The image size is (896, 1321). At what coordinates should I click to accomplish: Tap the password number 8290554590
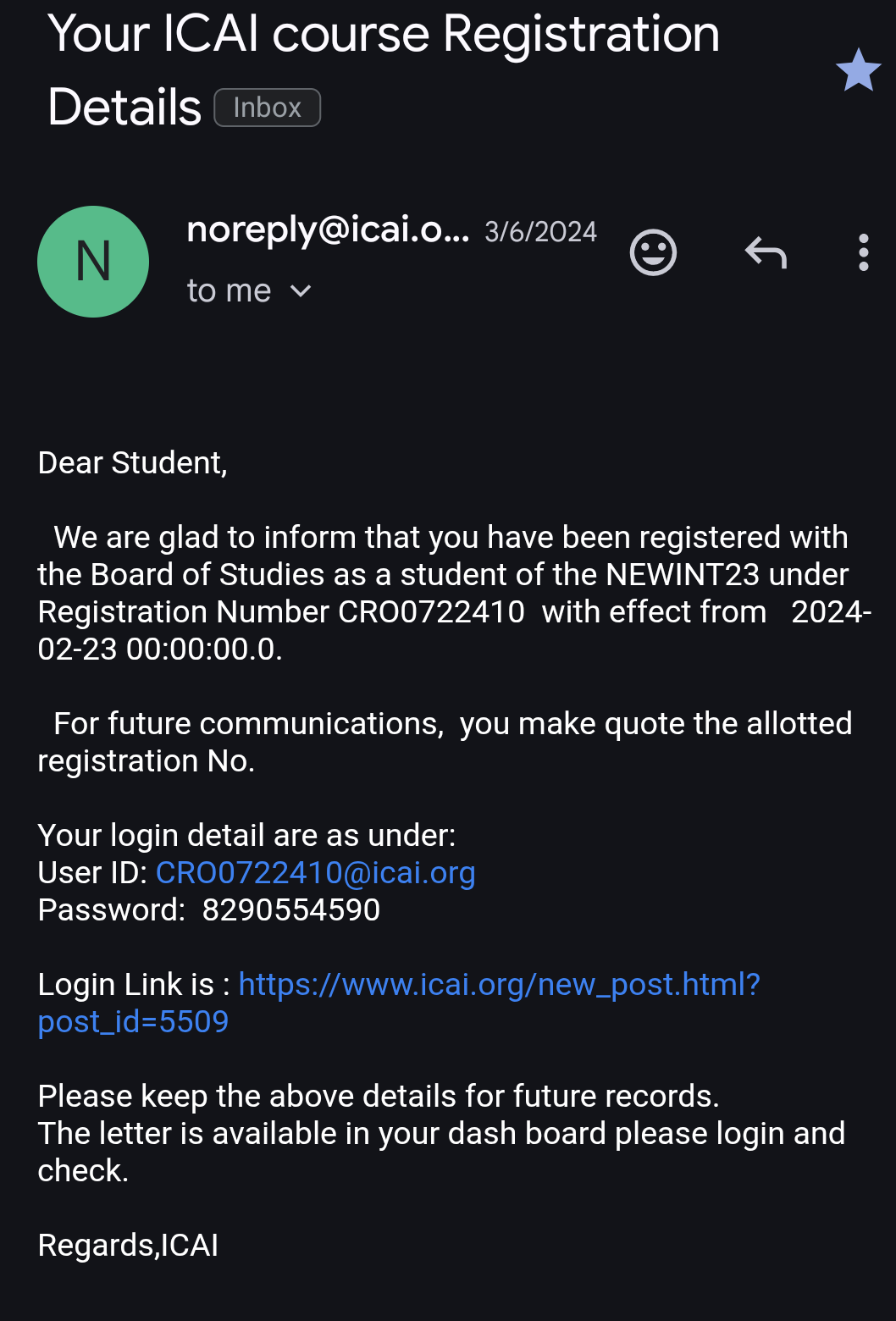pyautogui.click(x=291, y=910)
